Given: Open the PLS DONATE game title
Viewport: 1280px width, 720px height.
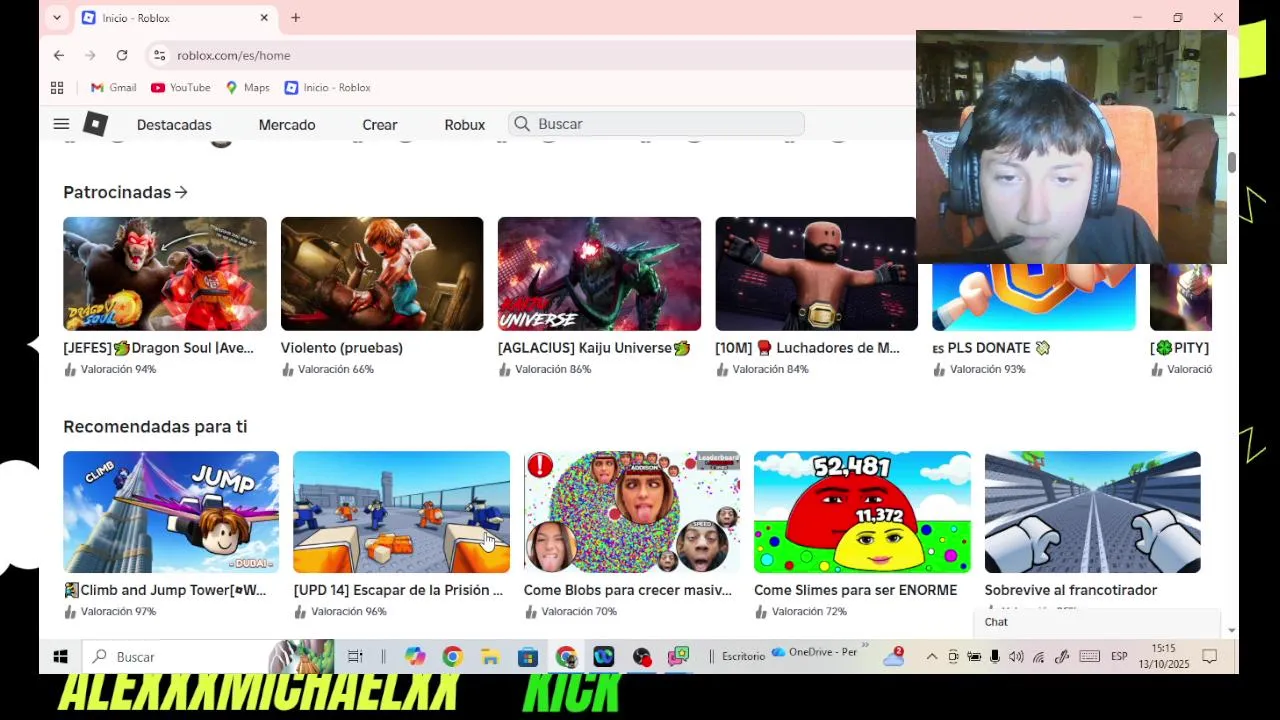Looking at the screenshot, I should 991,348.
